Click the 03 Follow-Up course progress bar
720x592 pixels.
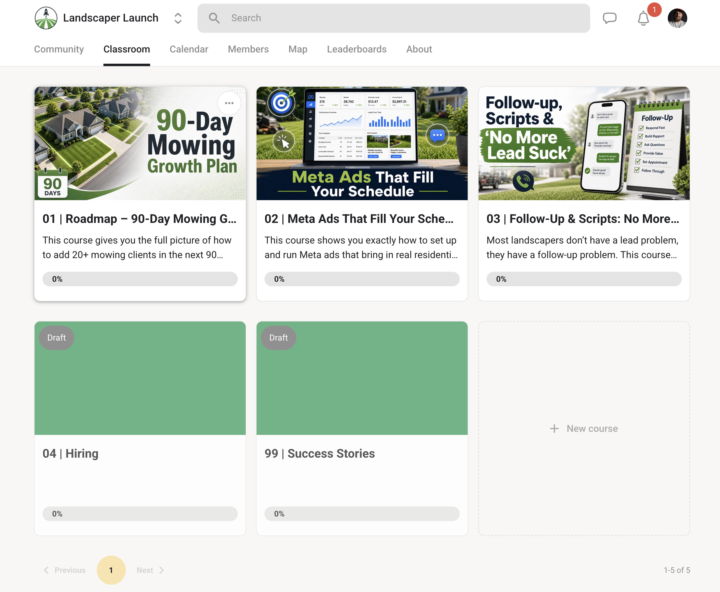pos(584,279)
